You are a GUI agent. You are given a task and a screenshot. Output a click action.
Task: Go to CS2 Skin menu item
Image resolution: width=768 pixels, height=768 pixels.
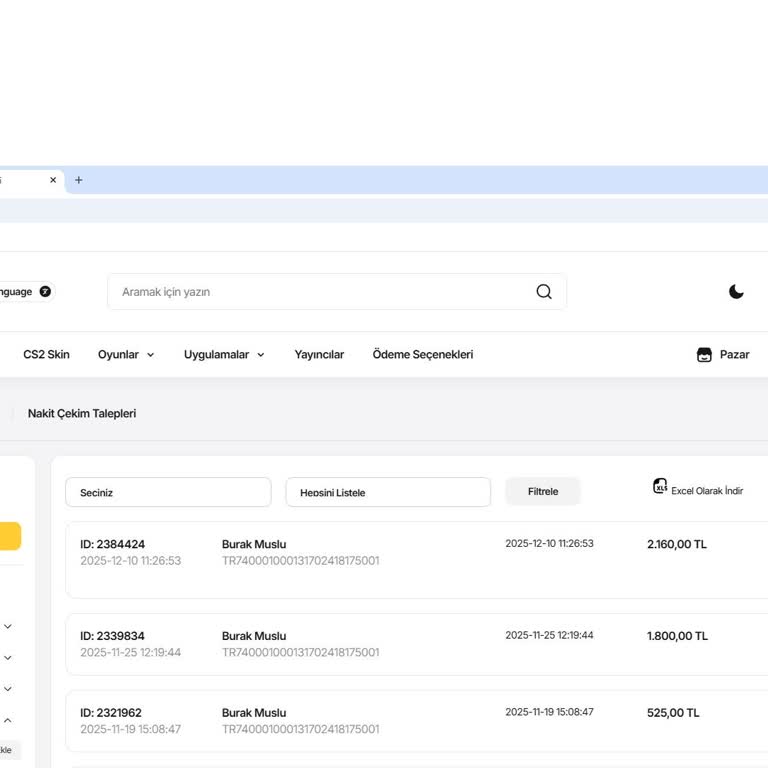click(46, 355)
